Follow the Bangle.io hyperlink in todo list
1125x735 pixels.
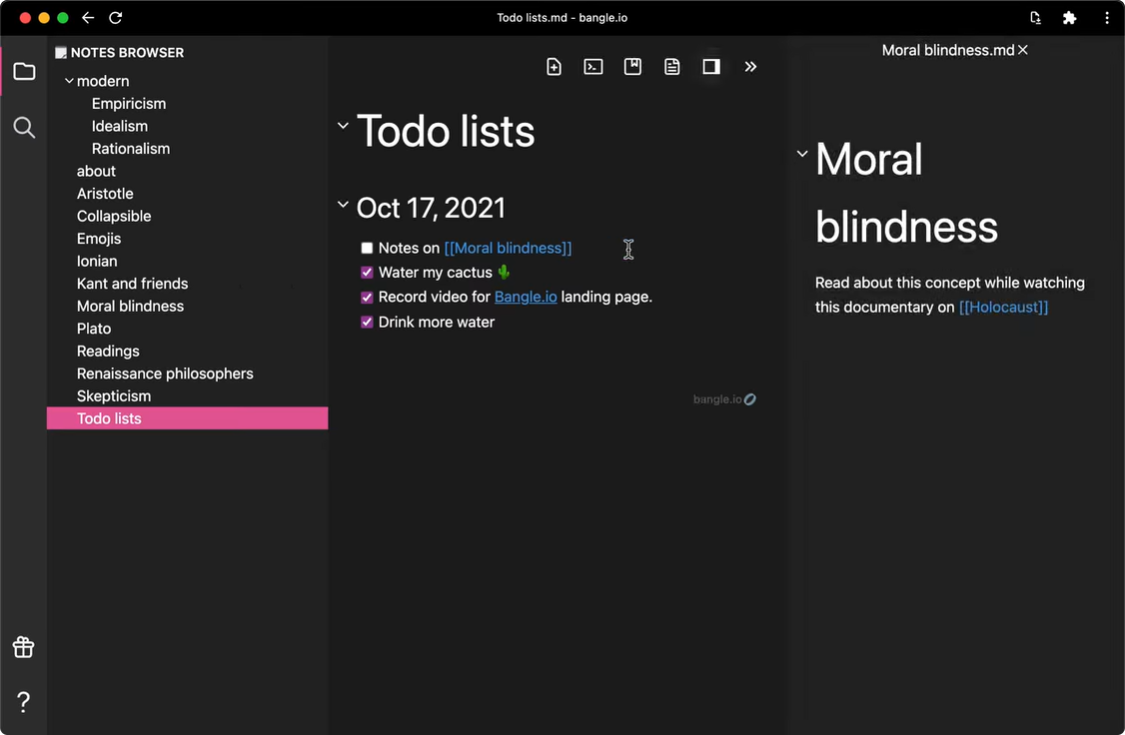click(525, 297)
